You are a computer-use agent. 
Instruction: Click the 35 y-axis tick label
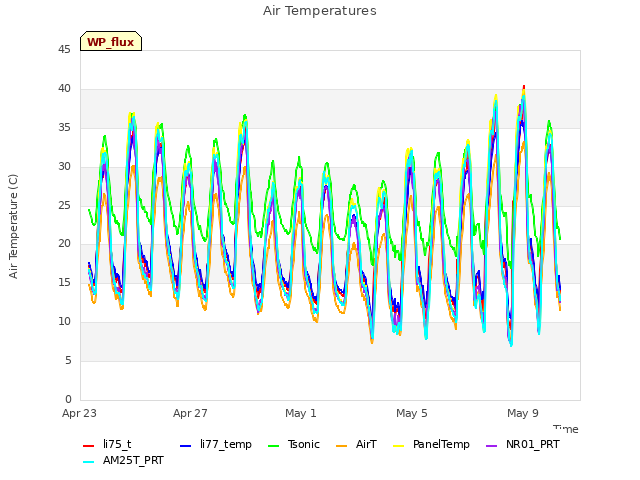pos(64,127)
